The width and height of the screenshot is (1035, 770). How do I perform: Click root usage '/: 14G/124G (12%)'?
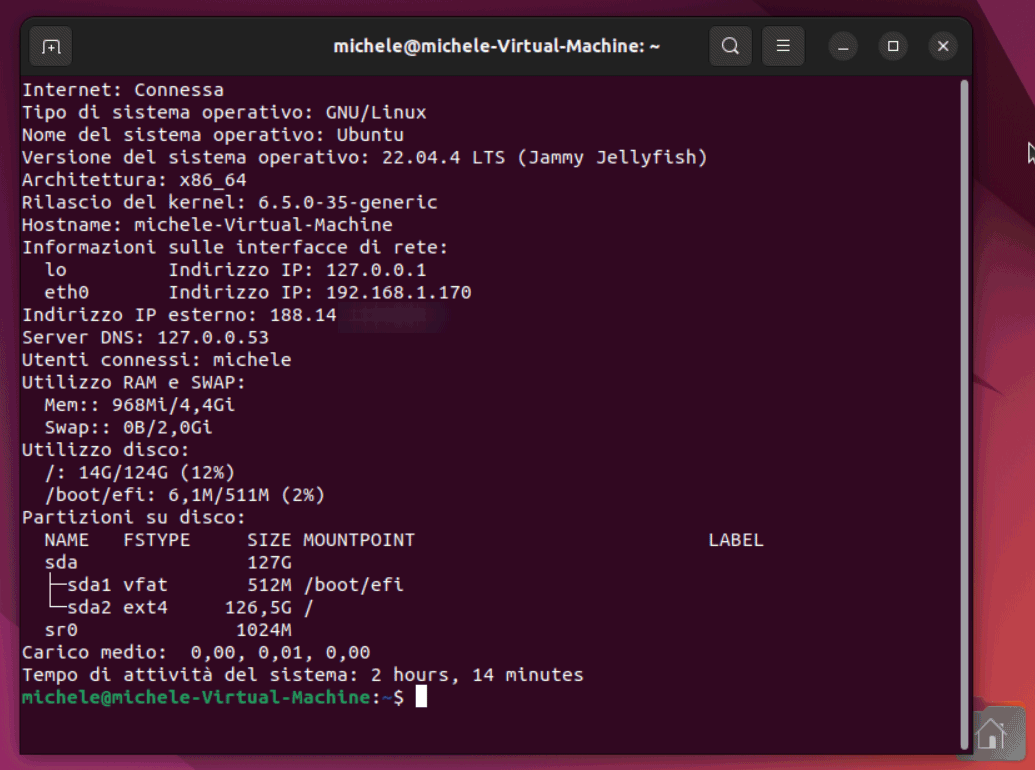[139, 472]
